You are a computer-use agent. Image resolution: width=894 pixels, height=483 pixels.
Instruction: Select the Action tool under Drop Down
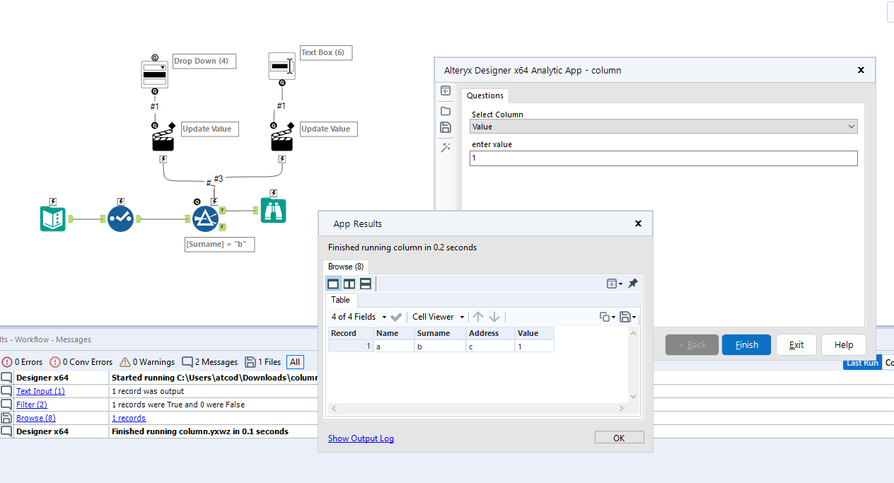coord(163,138)
